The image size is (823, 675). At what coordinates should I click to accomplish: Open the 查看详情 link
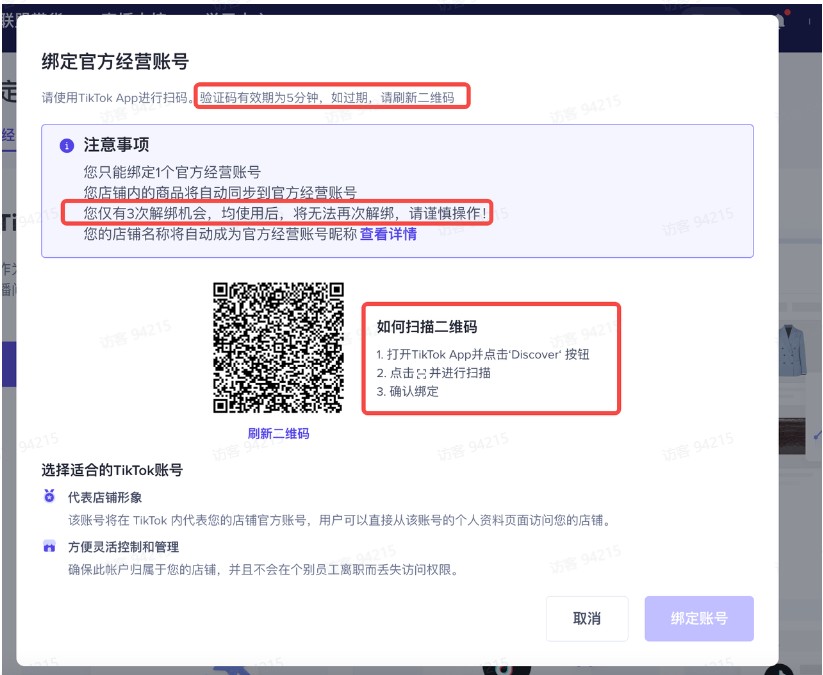(x=388, y=234)
